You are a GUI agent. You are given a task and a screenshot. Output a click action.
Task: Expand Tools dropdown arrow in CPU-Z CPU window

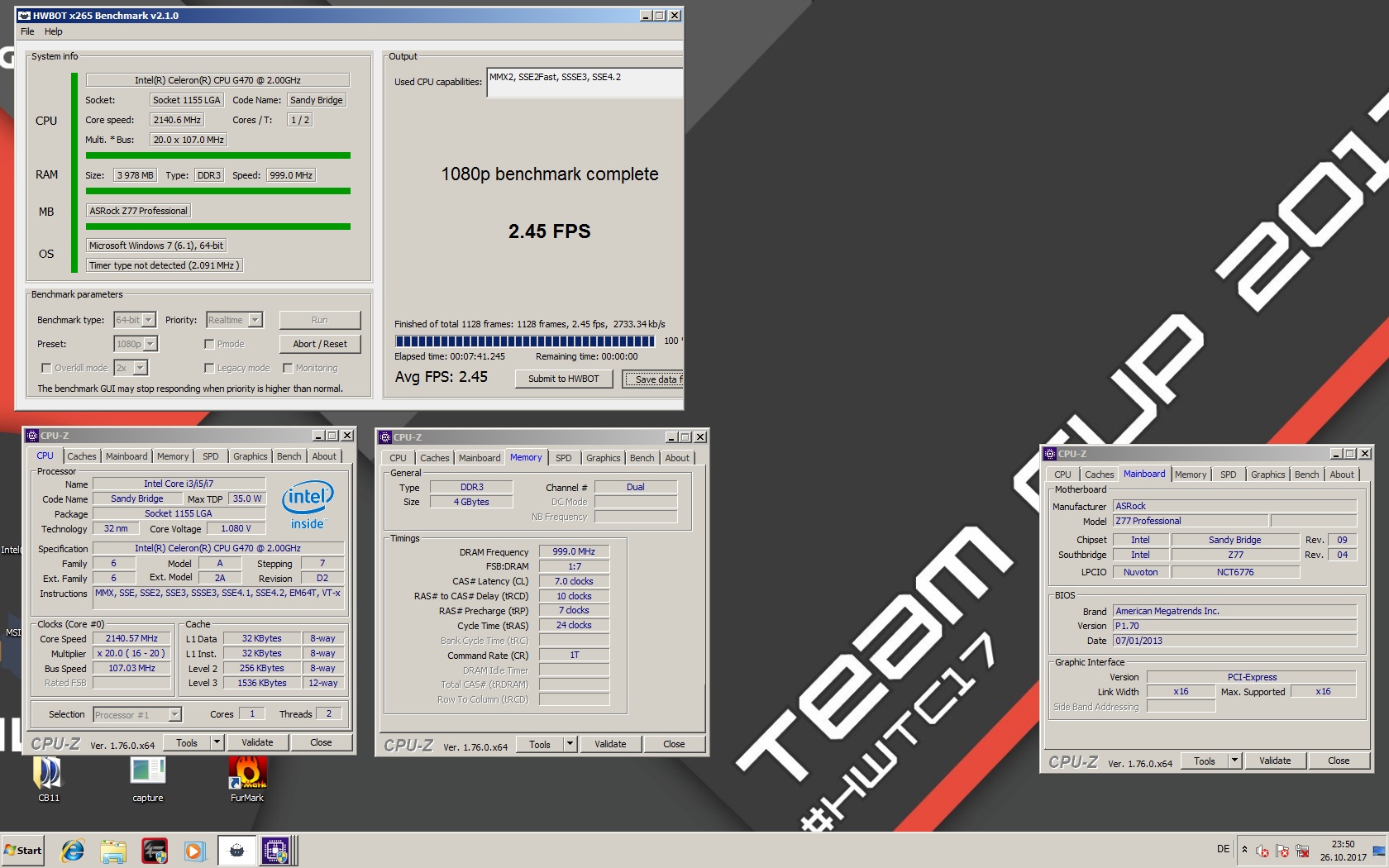pyautogui.click(x=217, y=742)
